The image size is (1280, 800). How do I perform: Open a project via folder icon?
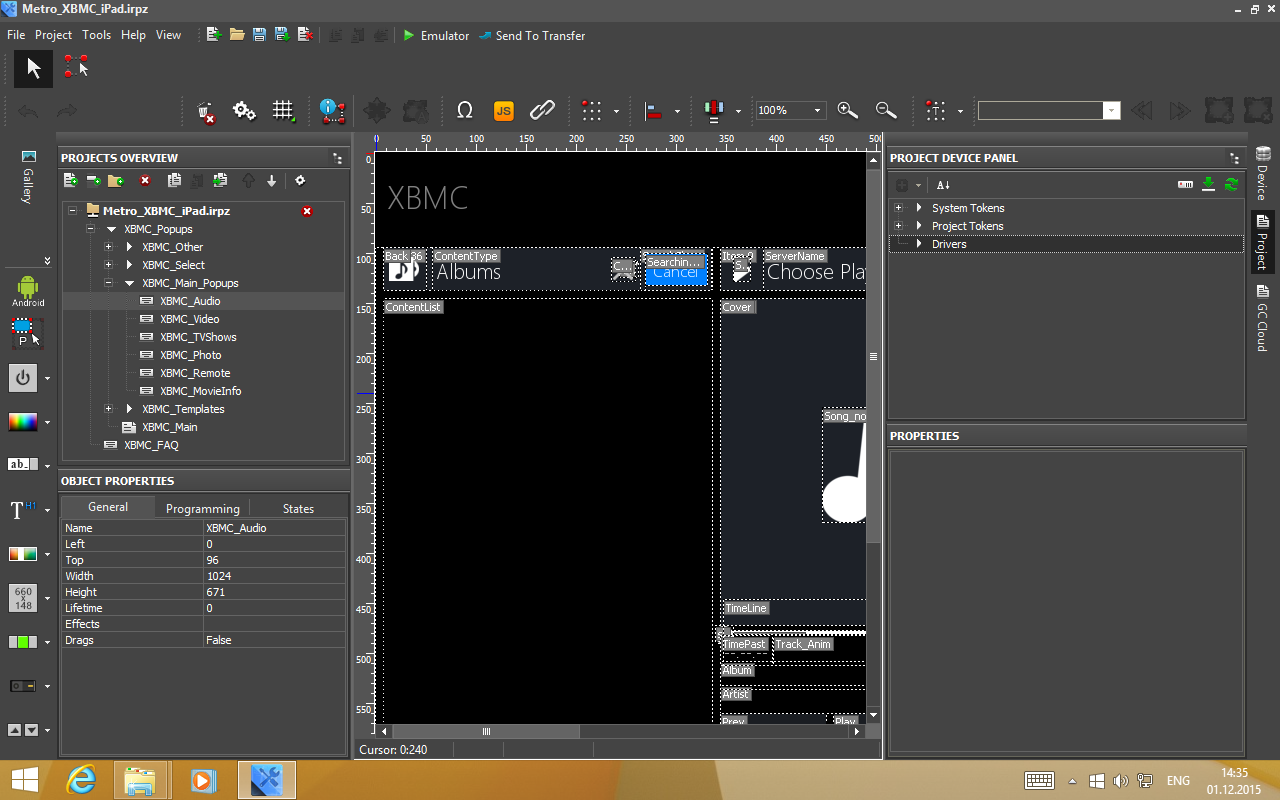[x=237, y=35]
